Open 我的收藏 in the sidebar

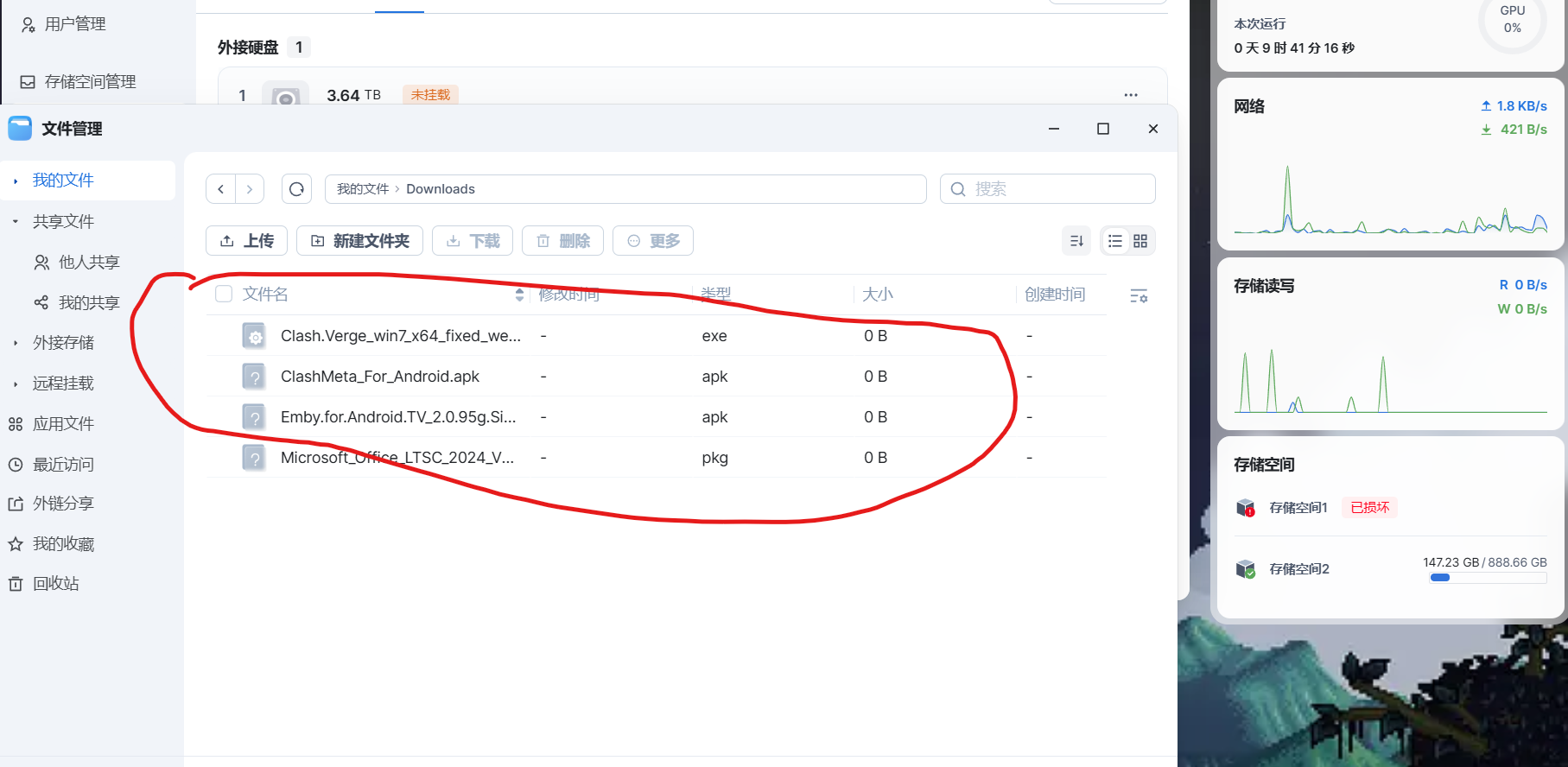(x=51, y=544)
